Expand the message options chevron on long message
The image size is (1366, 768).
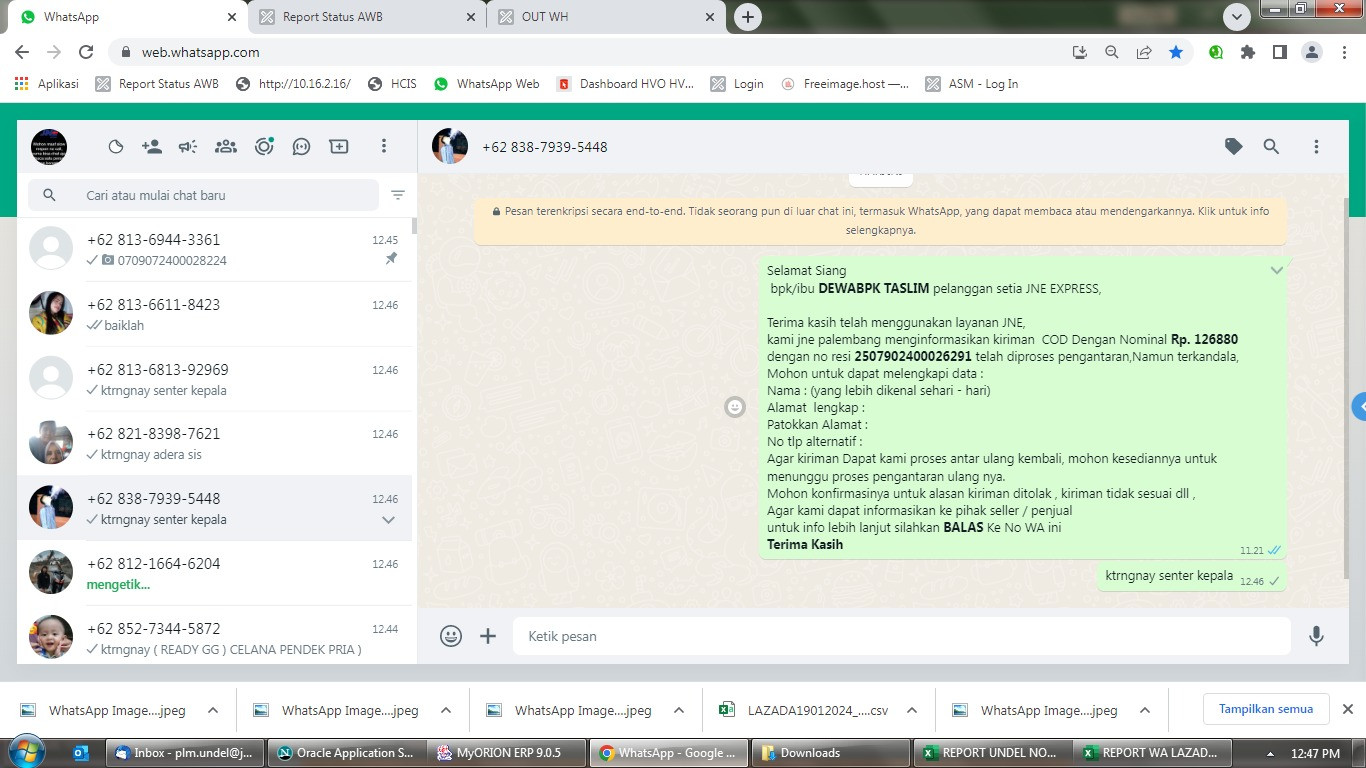[x=1276, y=270]
